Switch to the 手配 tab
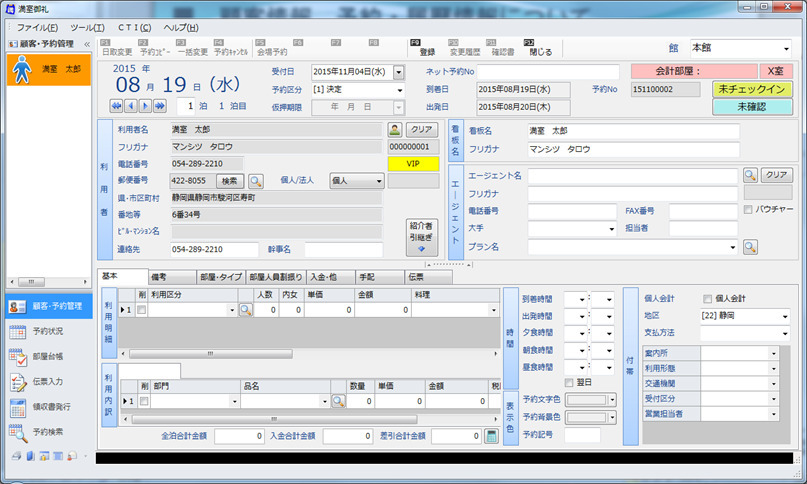Image resolution: width=807 pixels, height=484 pixels. (380, 278)
